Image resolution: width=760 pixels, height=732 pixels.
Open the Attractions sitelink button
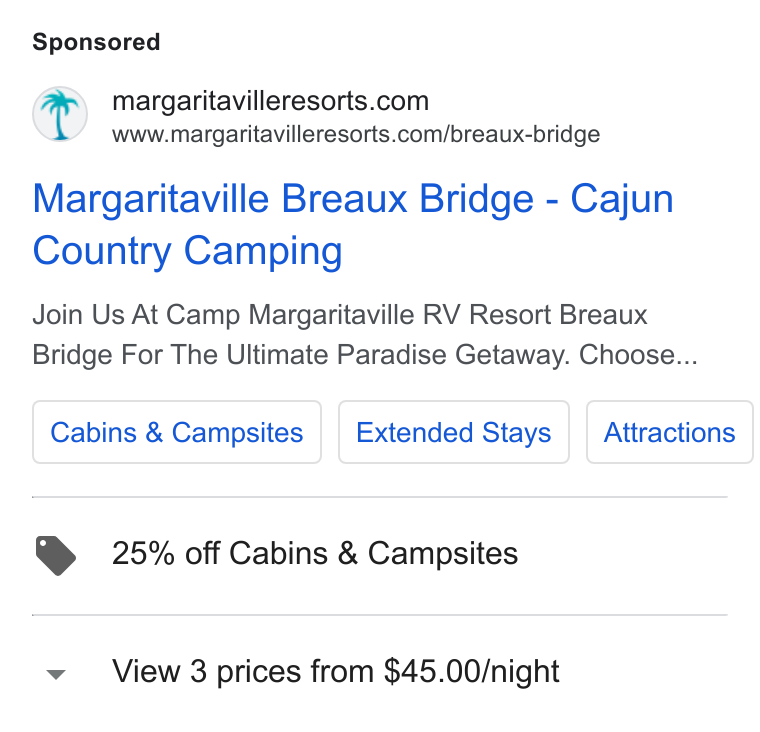coord(669,432)
